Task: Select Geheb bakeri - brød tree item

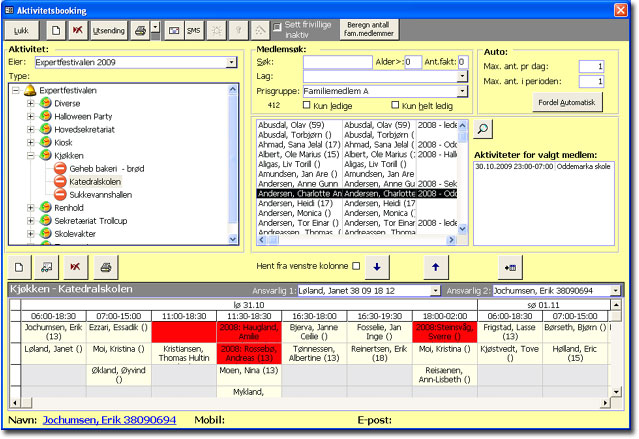Action: click(x=107, y=169)
